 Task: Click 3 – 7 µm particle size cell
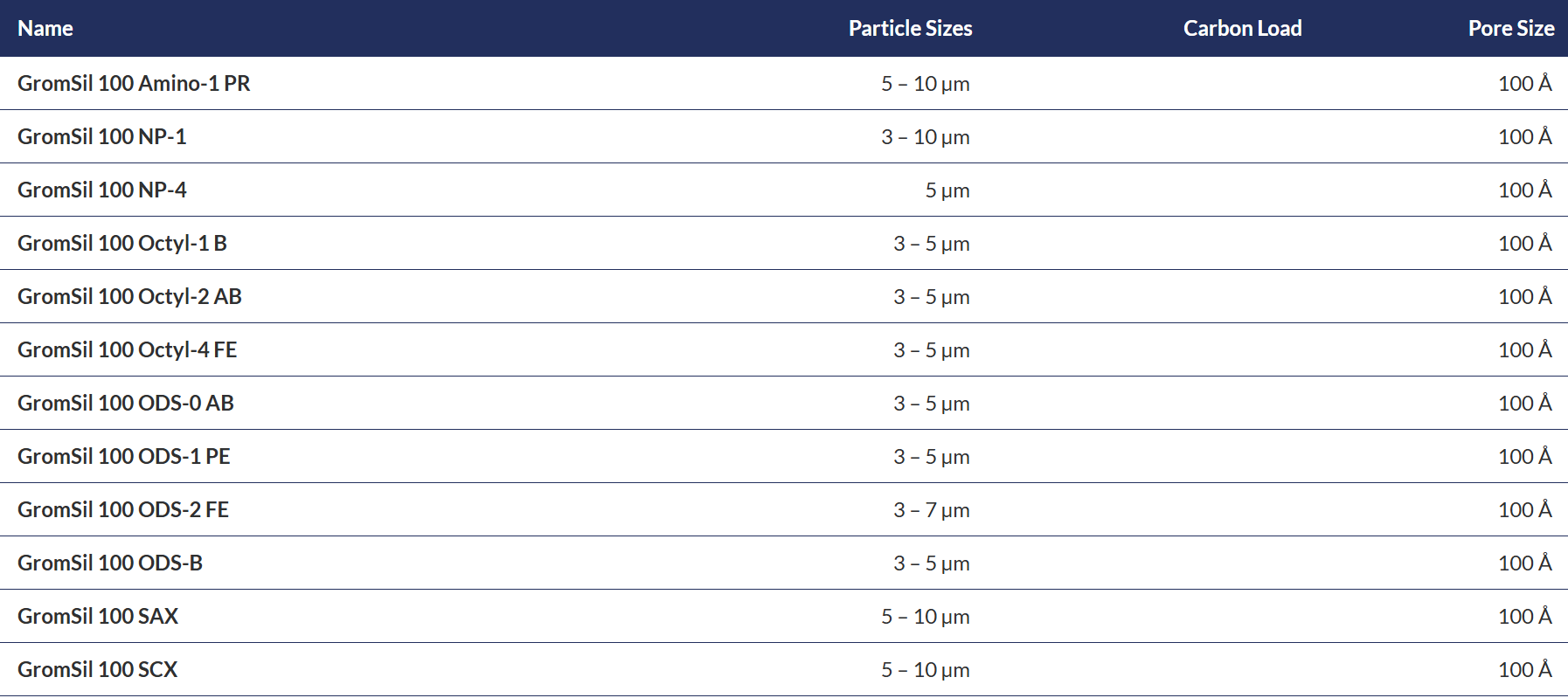coord(932,510)
